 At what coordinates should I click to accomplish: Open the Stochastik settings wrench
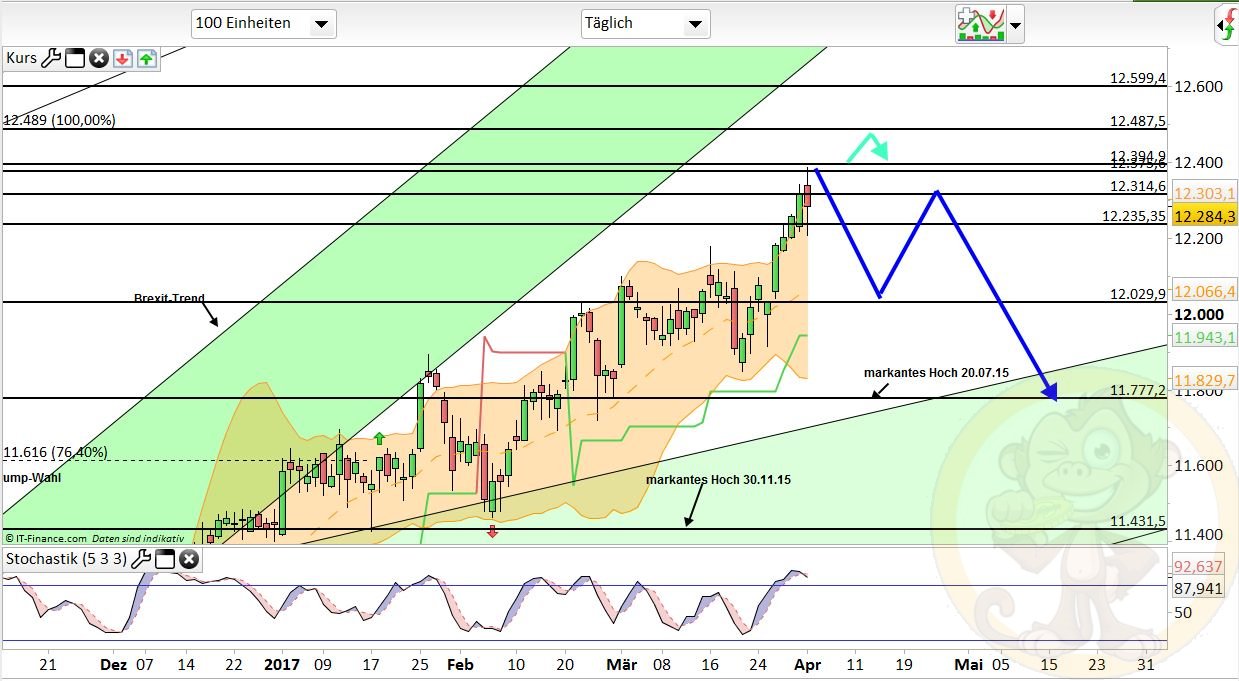(141, 559)
